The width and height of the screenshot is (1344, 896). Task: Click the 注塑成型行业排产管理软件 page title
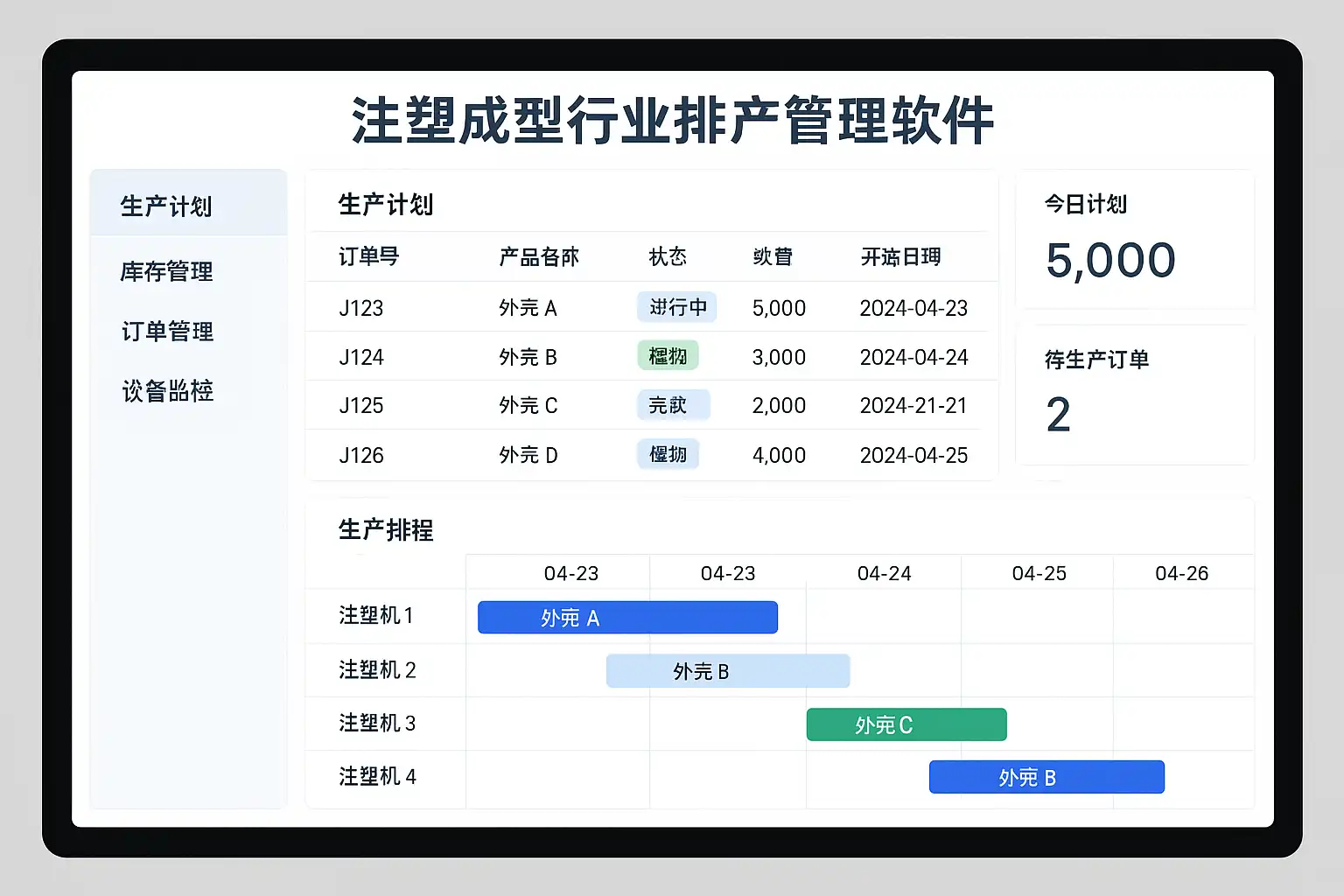pos(672,120)
